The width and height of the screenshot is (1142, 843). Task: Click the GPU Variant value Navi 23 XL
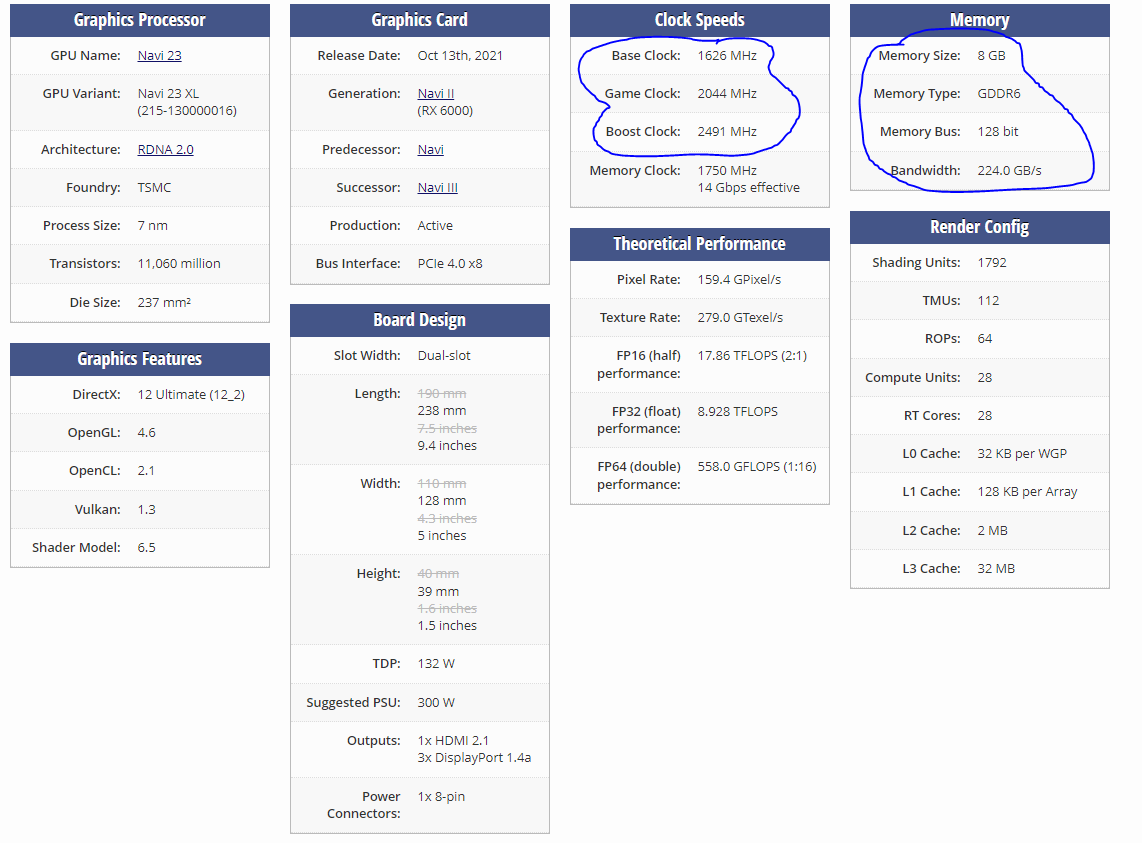point(168,93)
